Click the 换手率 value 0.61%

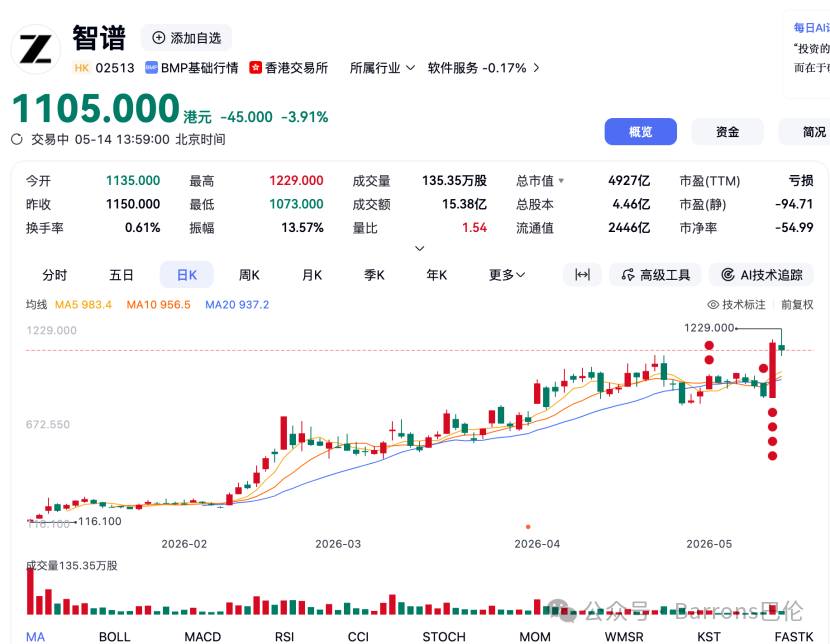[x=142, y=228]
